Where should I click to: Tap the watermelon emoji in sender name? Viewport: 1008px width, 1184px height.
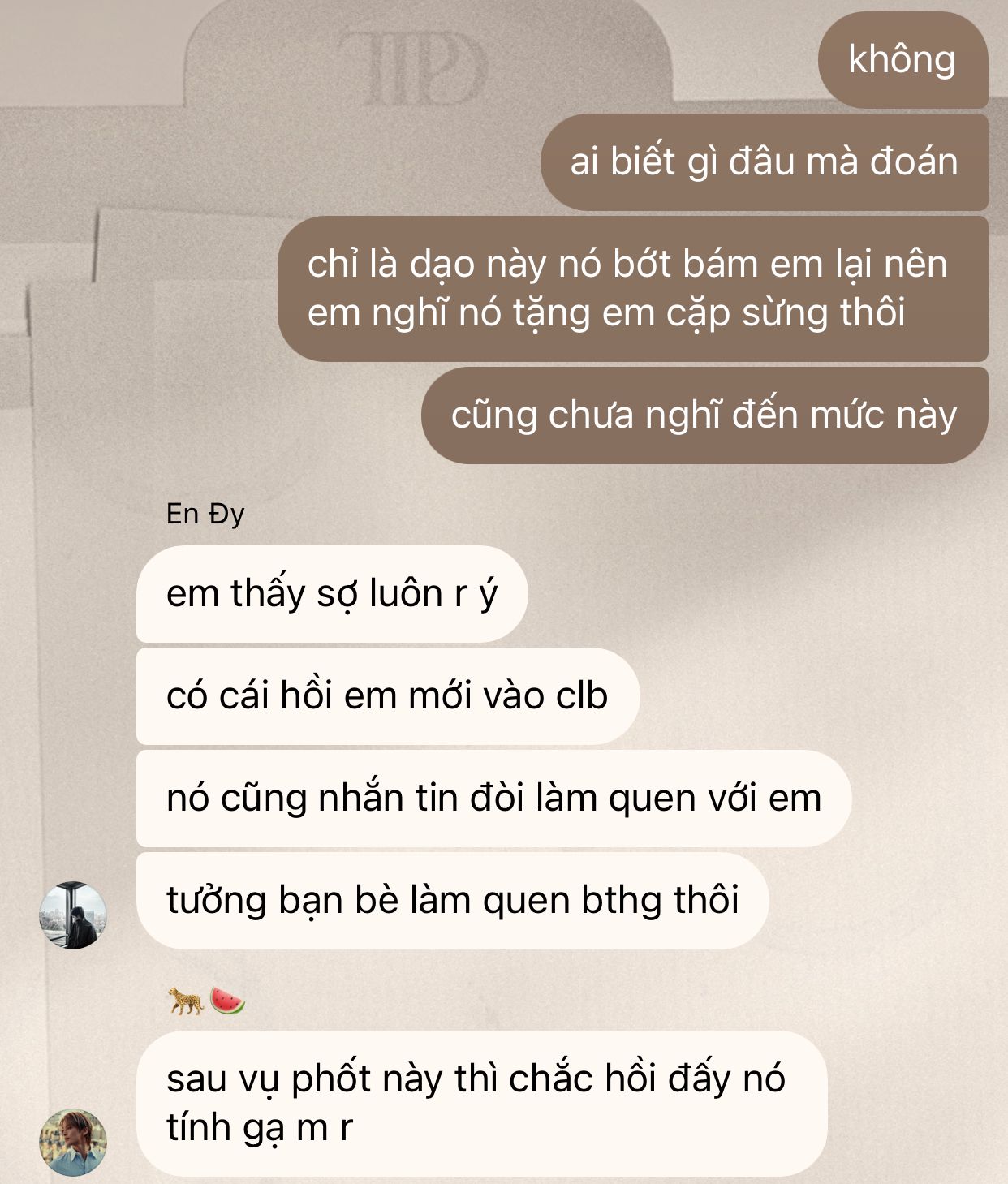pos(227,1001)
